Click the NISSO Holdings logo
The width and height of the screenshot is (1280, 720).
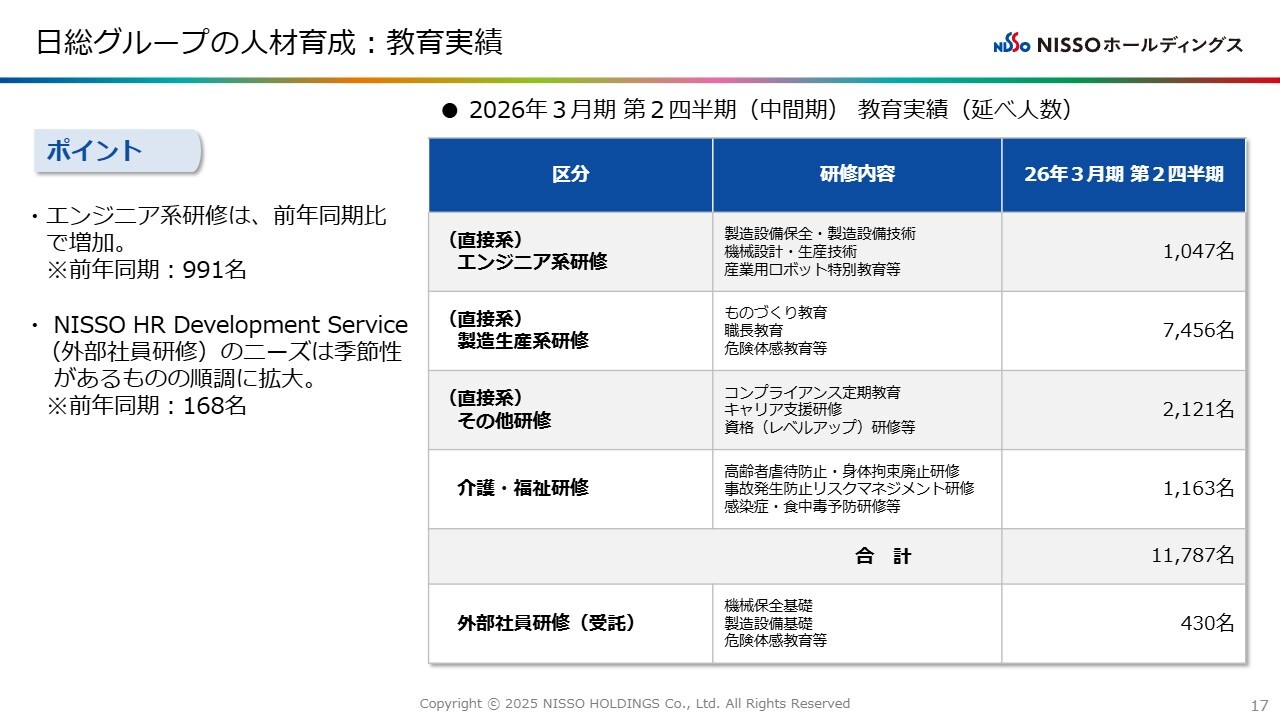pos(1118,45)
